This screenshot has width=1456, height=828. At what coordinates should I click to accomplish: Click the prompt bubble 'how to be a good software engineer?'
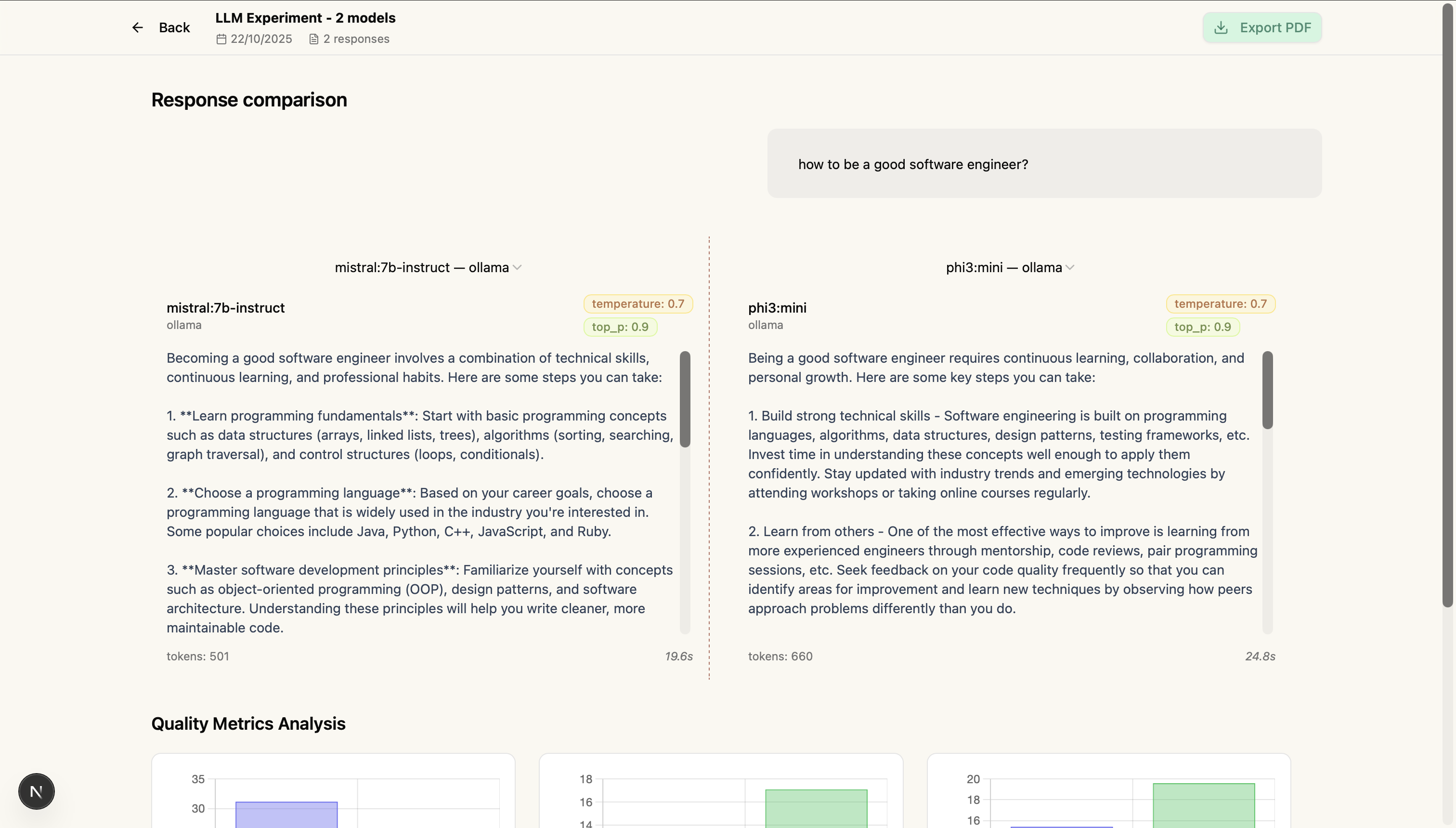tap(1044, 164)
